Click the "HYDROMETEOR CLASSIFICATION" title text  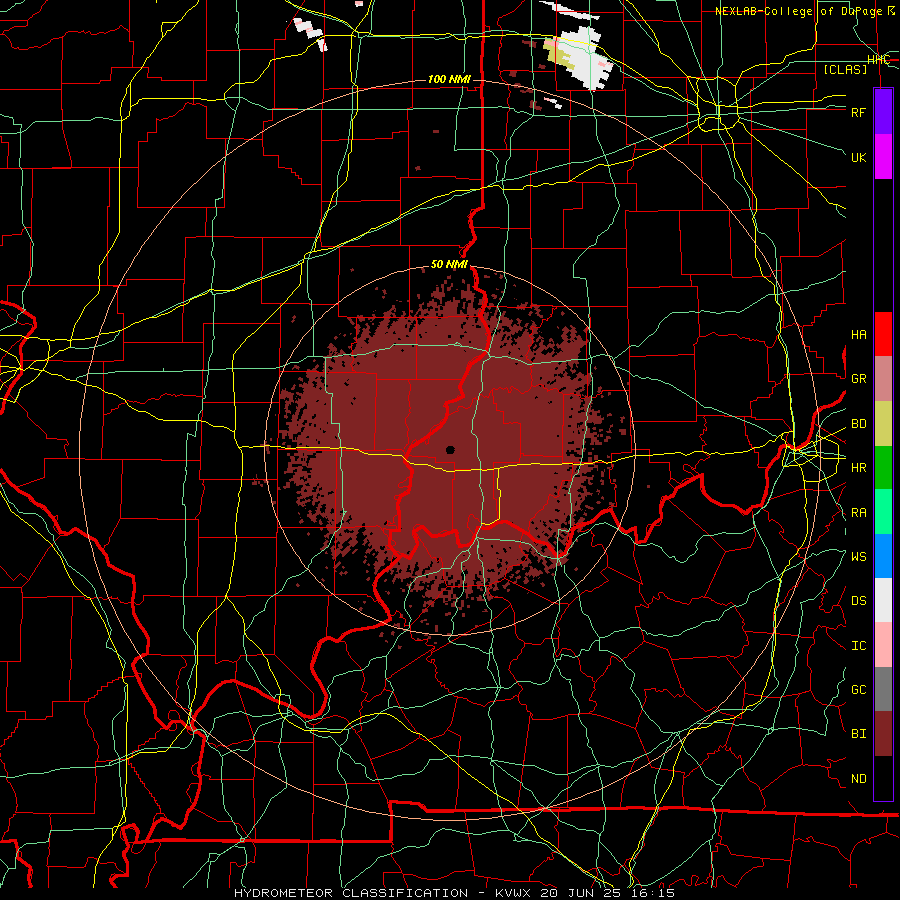pyautogui.click(x=351, y=893)
